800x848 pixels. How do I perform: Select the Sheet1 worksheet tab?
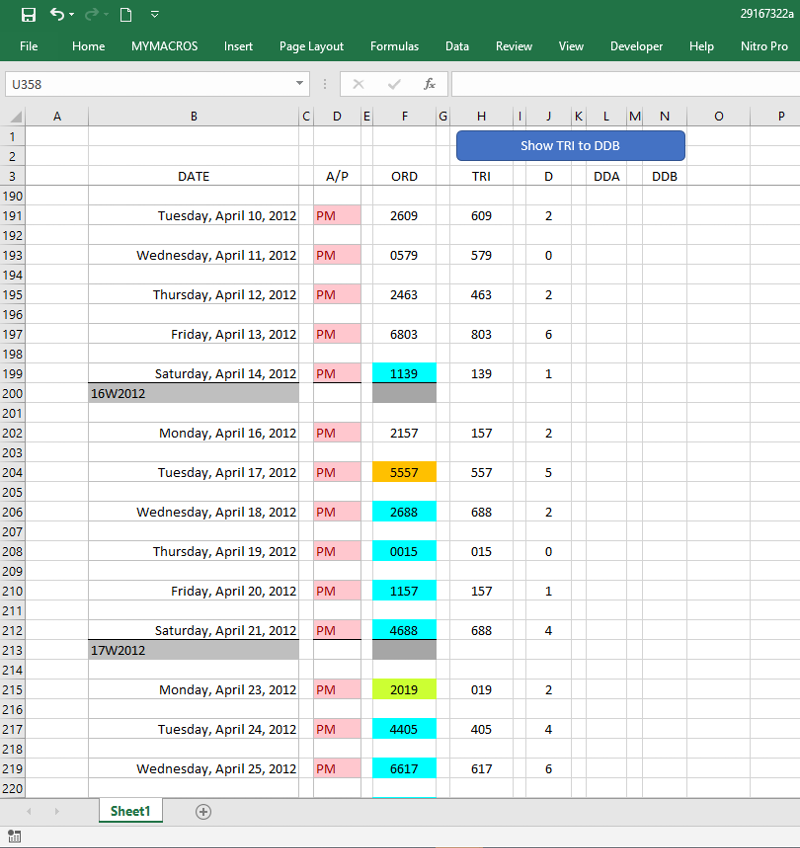pos(130,811)
